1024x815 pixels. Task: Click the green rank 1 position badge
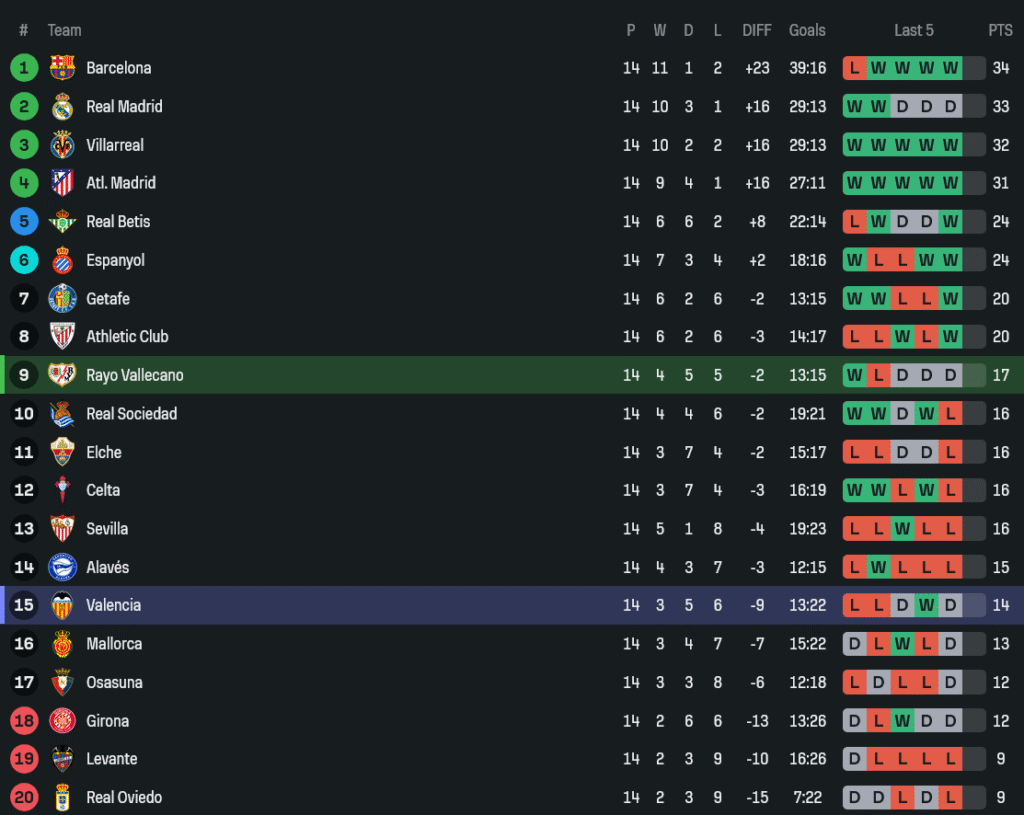coord(24,68)
